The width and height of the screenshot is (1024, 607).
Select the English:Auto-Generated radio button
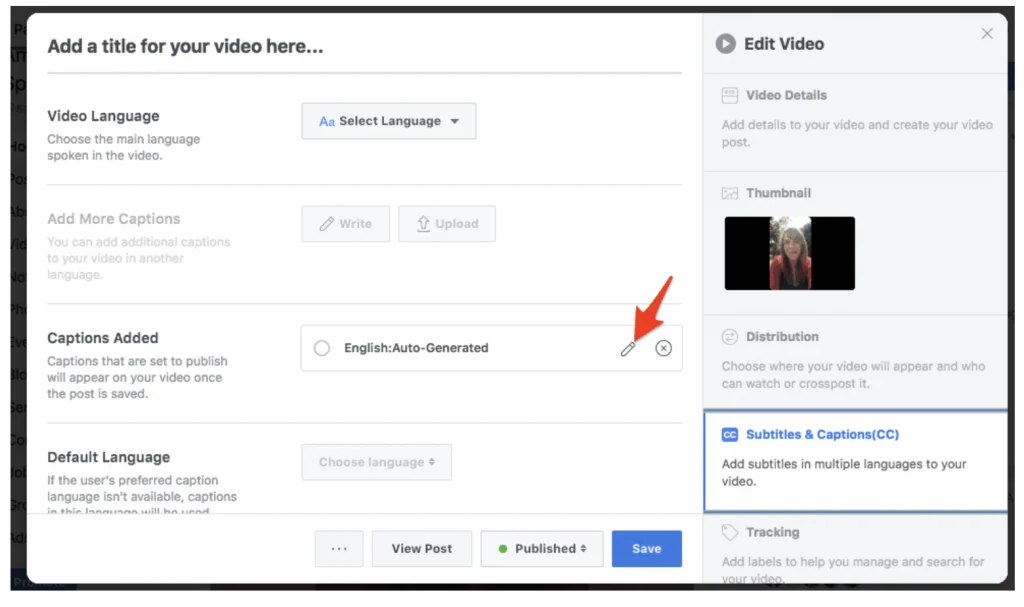[321, 348]
